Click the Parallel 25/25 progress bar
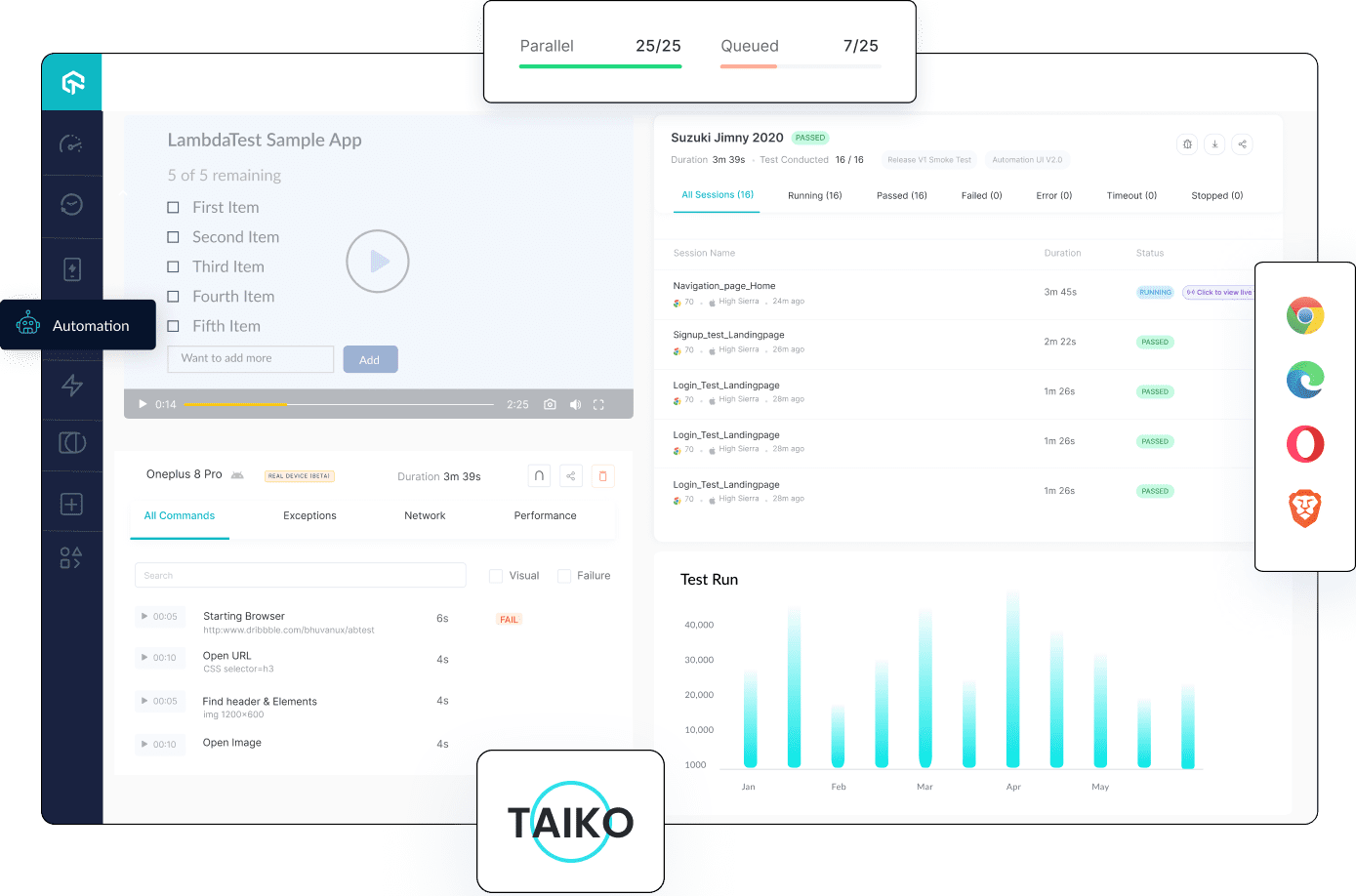This screenshot has width=1356, height=896. [600, 66]
